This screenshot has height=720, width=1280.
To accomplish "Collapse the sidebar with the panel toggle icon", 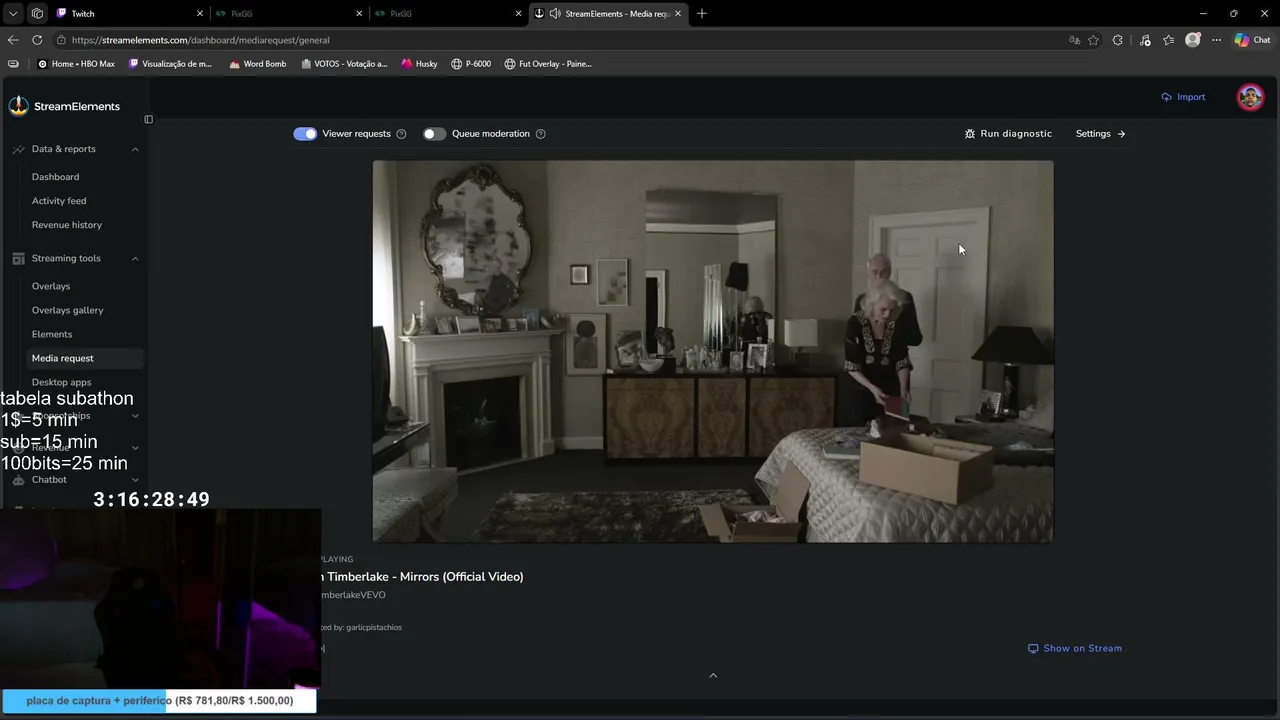I will (148, 119).
